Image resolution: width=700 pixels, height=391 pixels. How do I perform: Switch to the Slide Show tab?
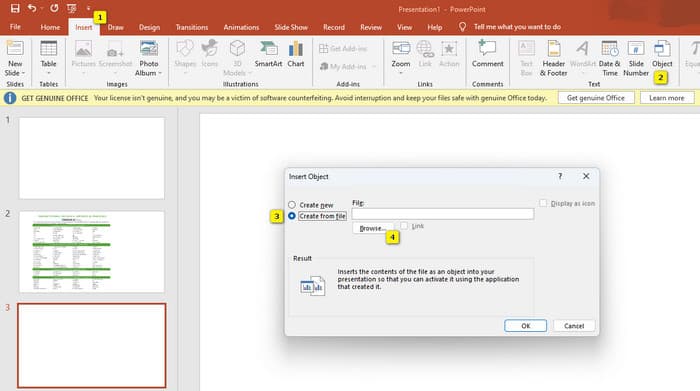click(x=291, y=27)
